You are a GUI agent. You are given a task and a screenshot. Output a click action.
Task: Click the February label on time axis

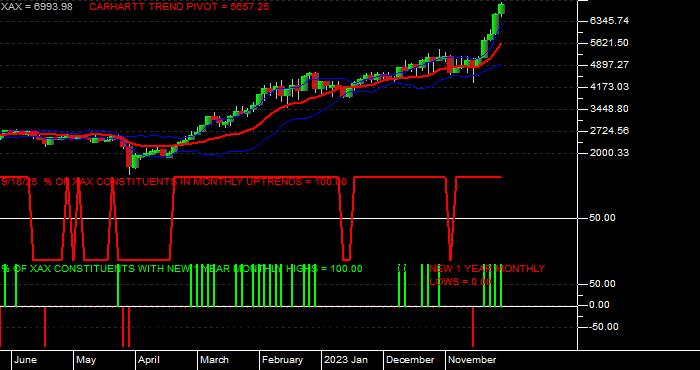coord(282,360)
